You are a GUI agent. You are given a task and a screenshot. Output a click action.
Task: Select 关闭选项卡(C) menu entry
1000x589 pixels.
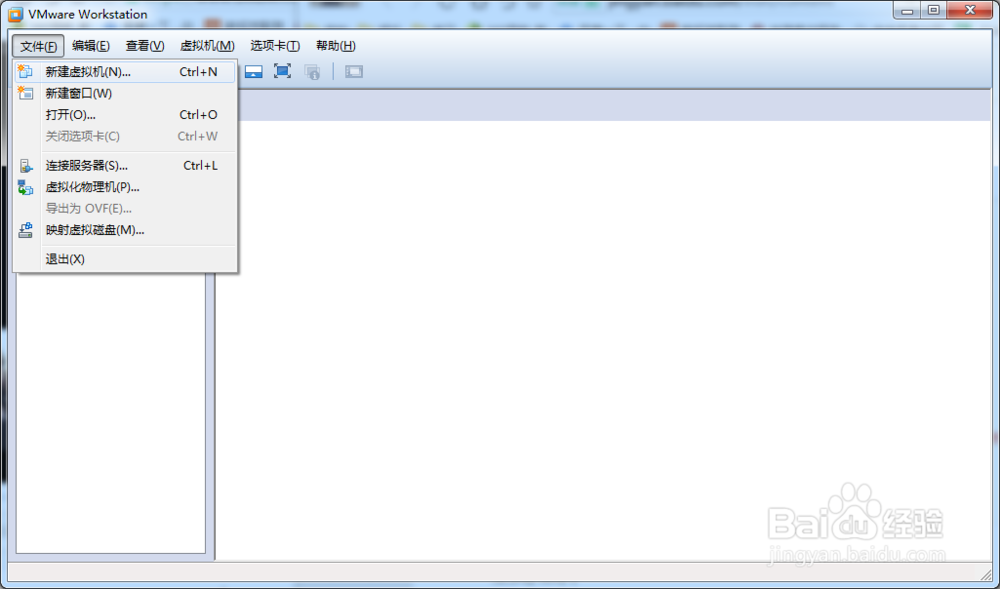(x=125, y=136)
